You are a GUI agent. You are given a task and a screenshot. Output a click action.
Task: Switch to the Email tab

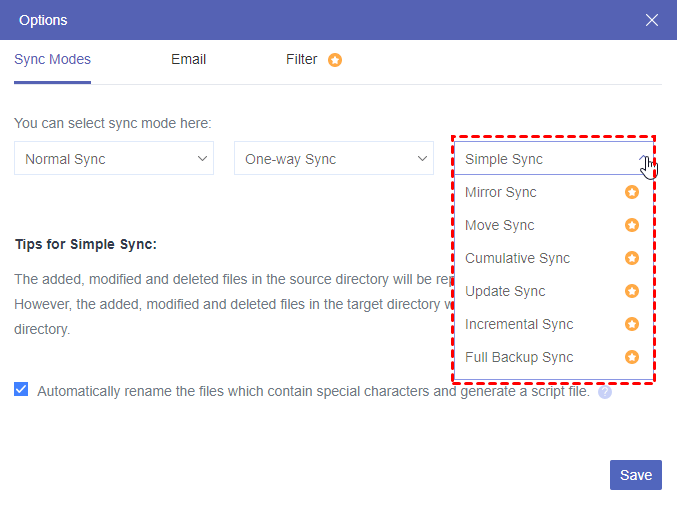point(188,59)
